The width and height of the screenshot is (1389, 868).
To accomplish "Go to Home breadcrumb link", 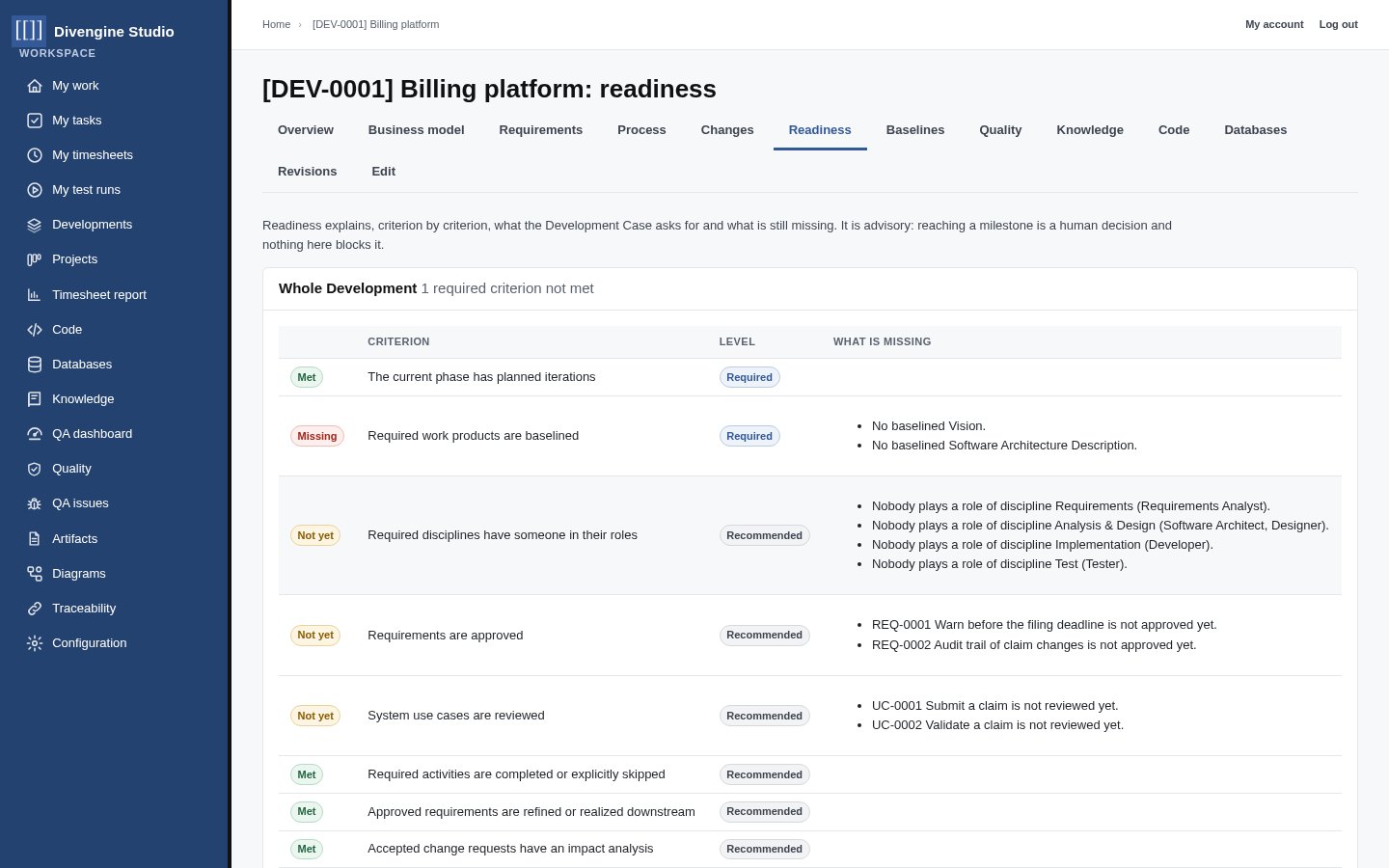I will 276,24.
